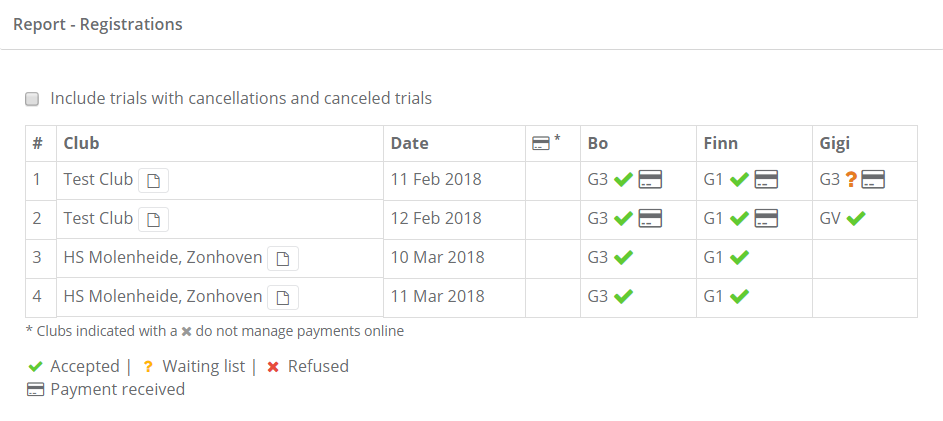Click Bo's payment icon for 11 Feb

650,180
